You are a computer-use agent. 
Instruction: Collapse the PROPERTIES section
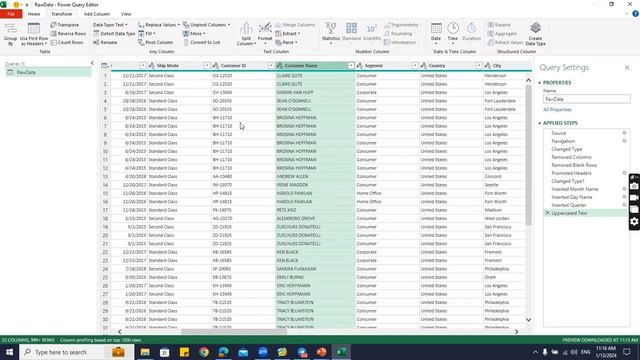tap(540, 83)
